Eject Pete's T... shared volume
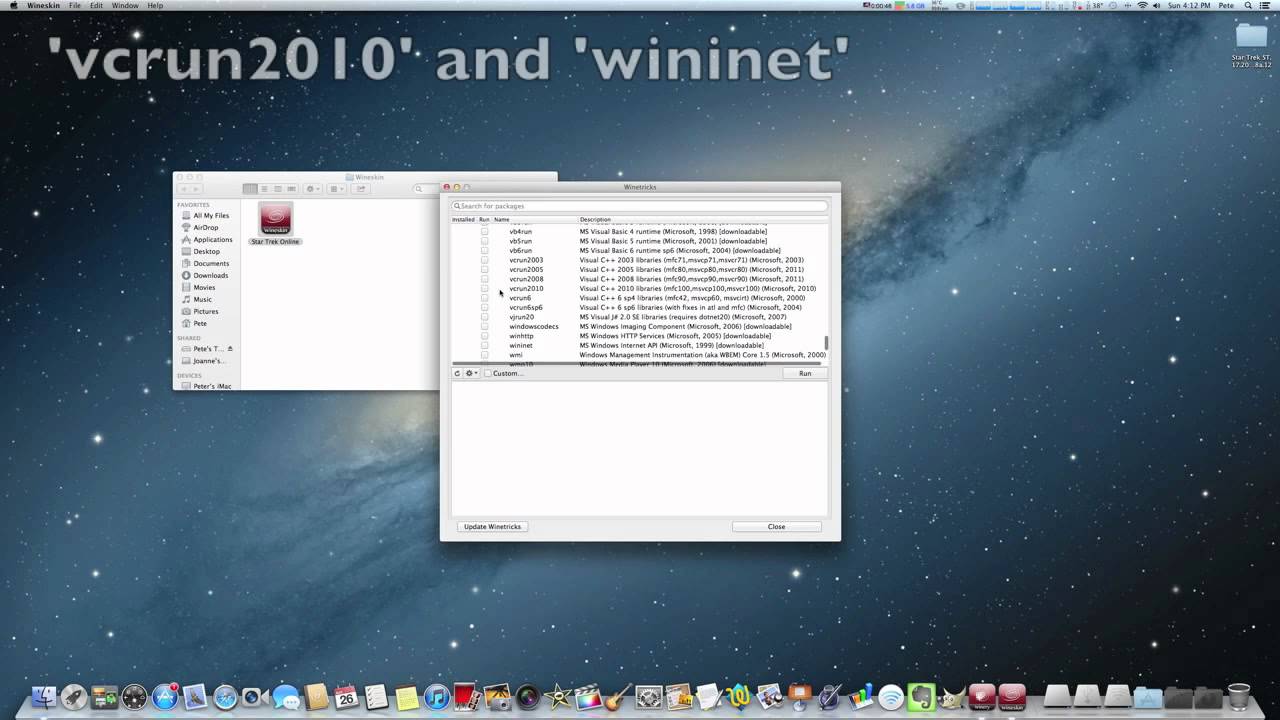This screenshot has height=720, width=1280. 230,348
